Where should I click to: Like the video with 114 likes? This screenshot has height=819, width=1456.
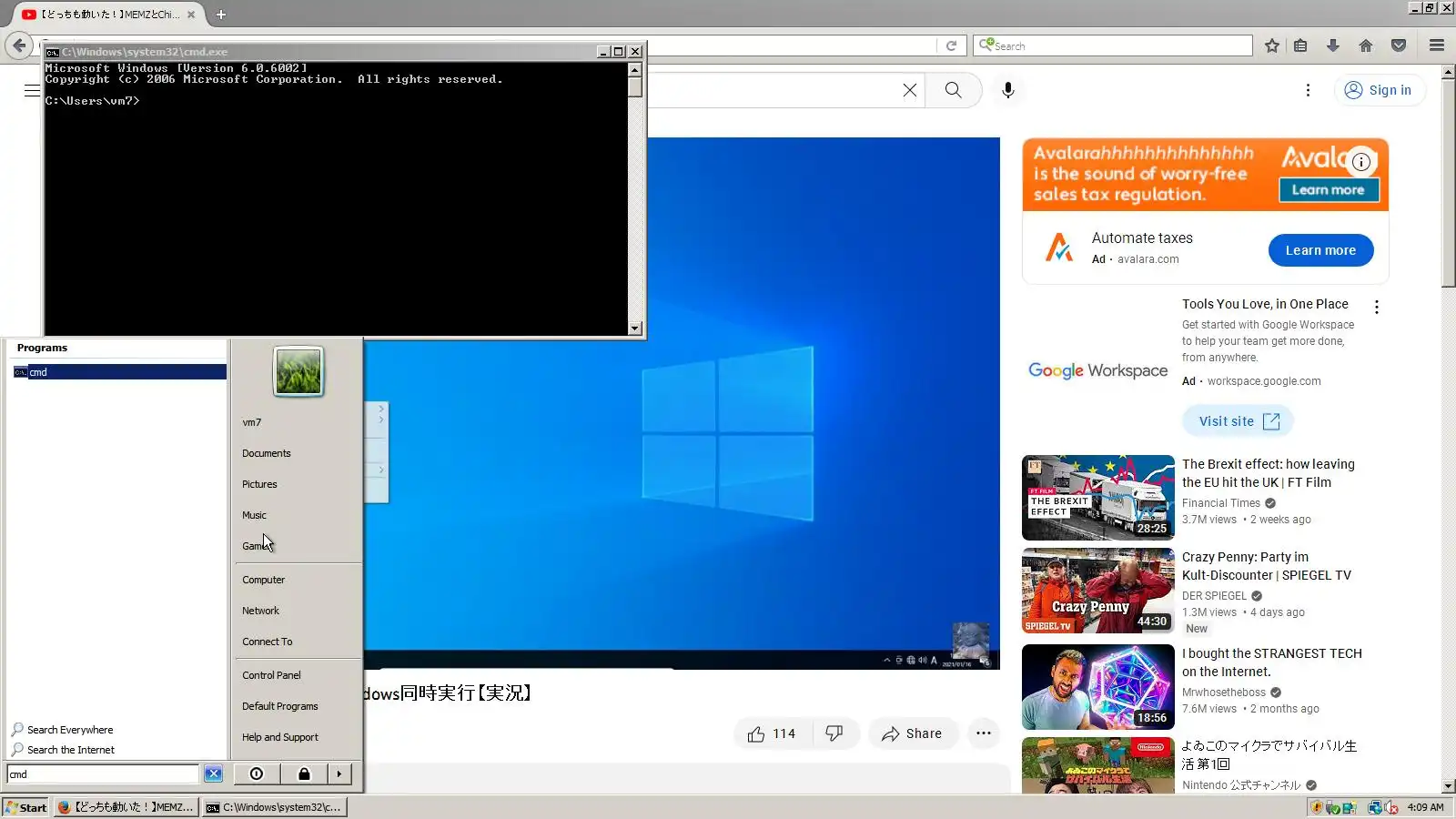click(772, 733)
